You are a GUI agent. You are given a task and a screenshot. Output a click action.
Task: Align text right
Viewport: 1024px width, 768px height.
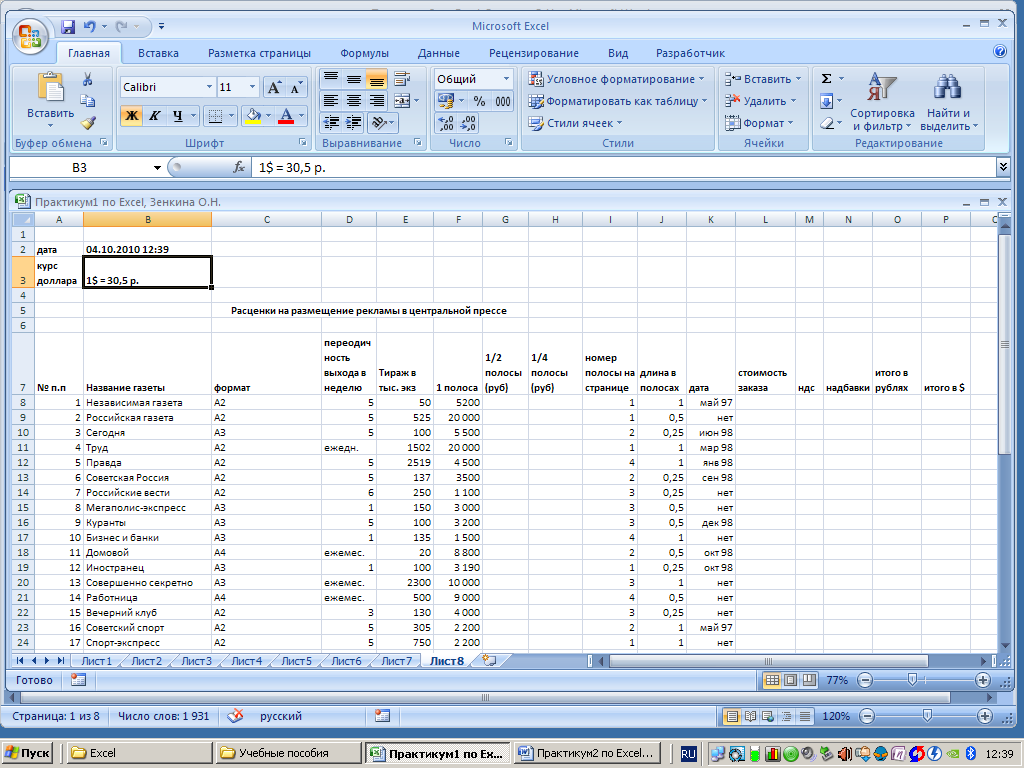tap(377, 101)
